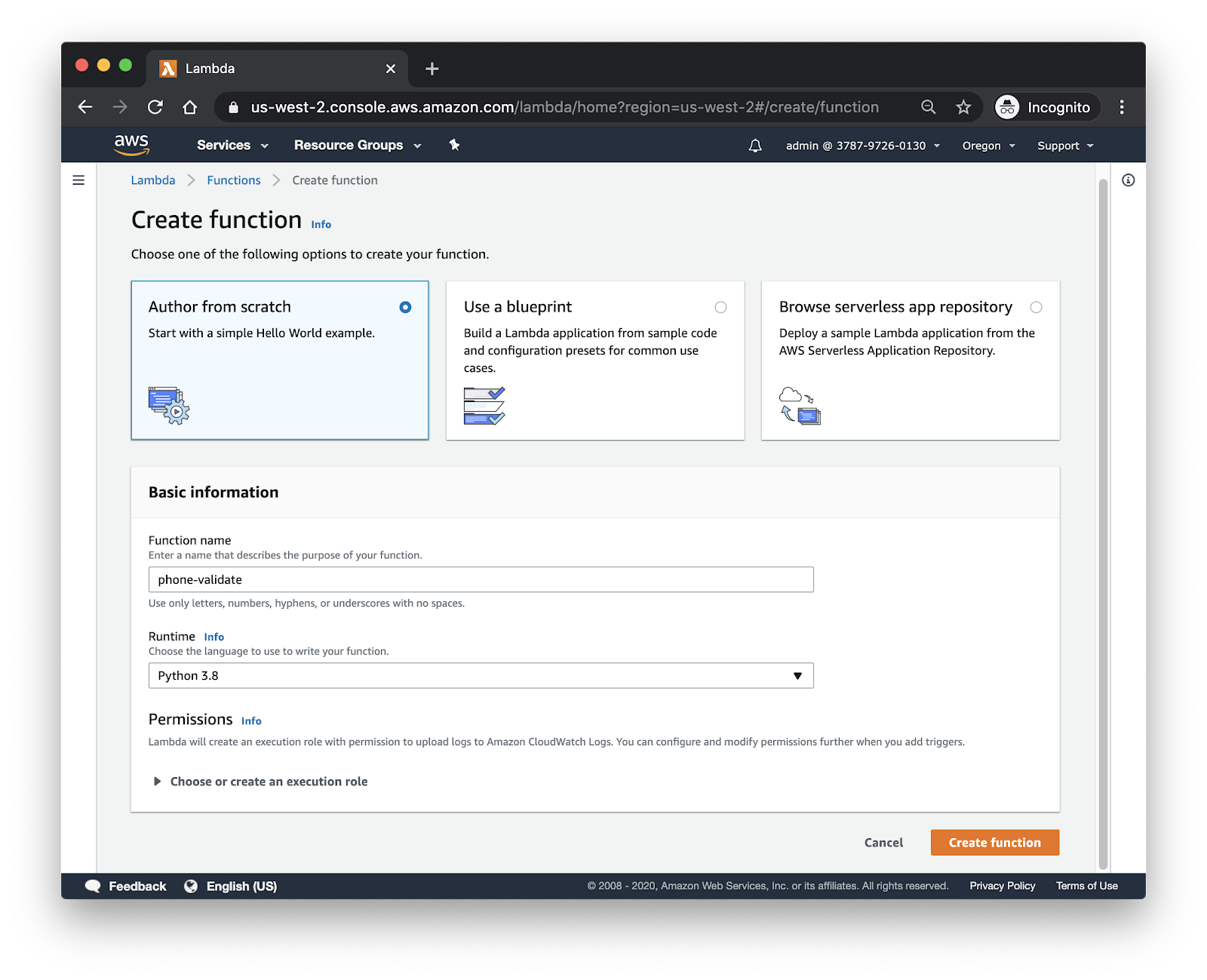Go to browser home page icon

click(x=190, y=107)
